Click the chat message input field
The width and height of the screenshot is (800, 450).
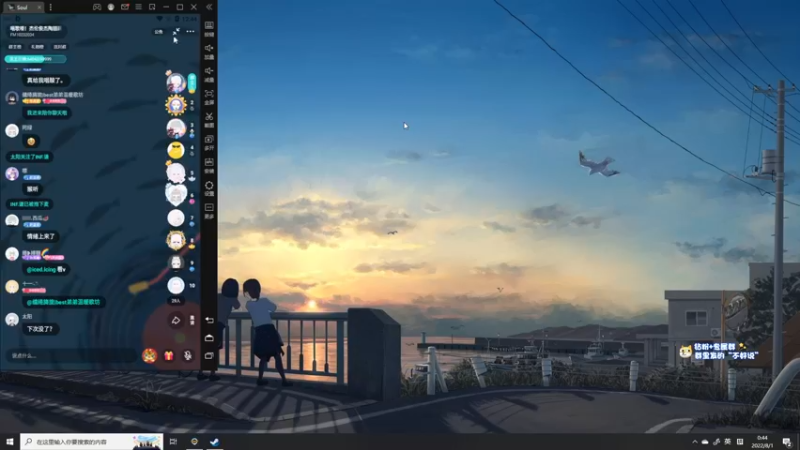(71, 356)
